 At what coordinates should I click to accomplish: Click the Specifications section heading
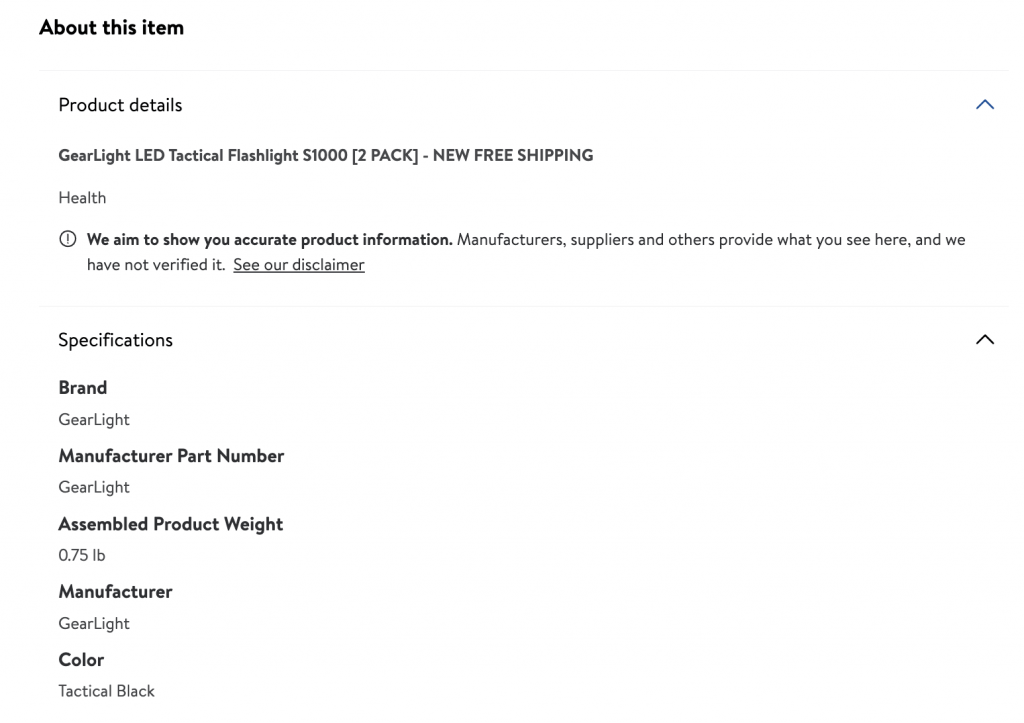(115, 340)
